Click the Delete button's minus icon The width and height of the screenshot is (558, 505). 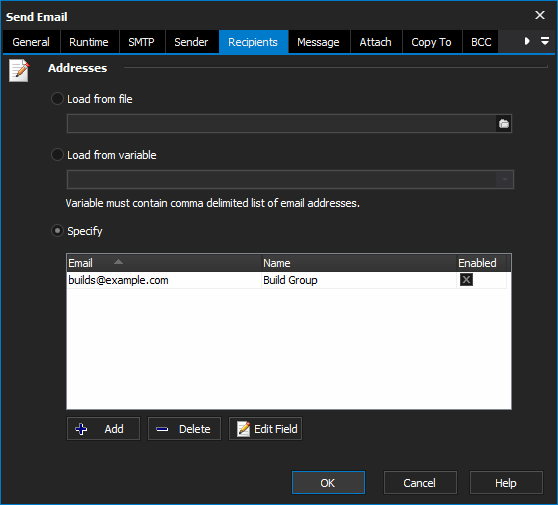pos(162,429)
